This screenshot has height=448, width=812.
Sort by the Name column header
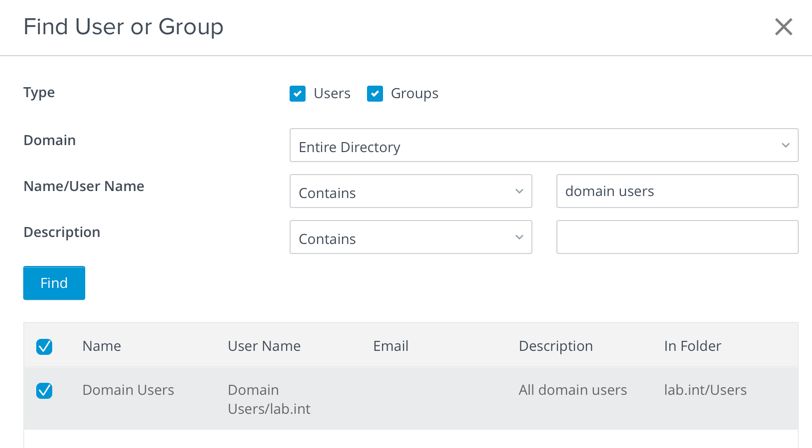[x=101, y=346]
